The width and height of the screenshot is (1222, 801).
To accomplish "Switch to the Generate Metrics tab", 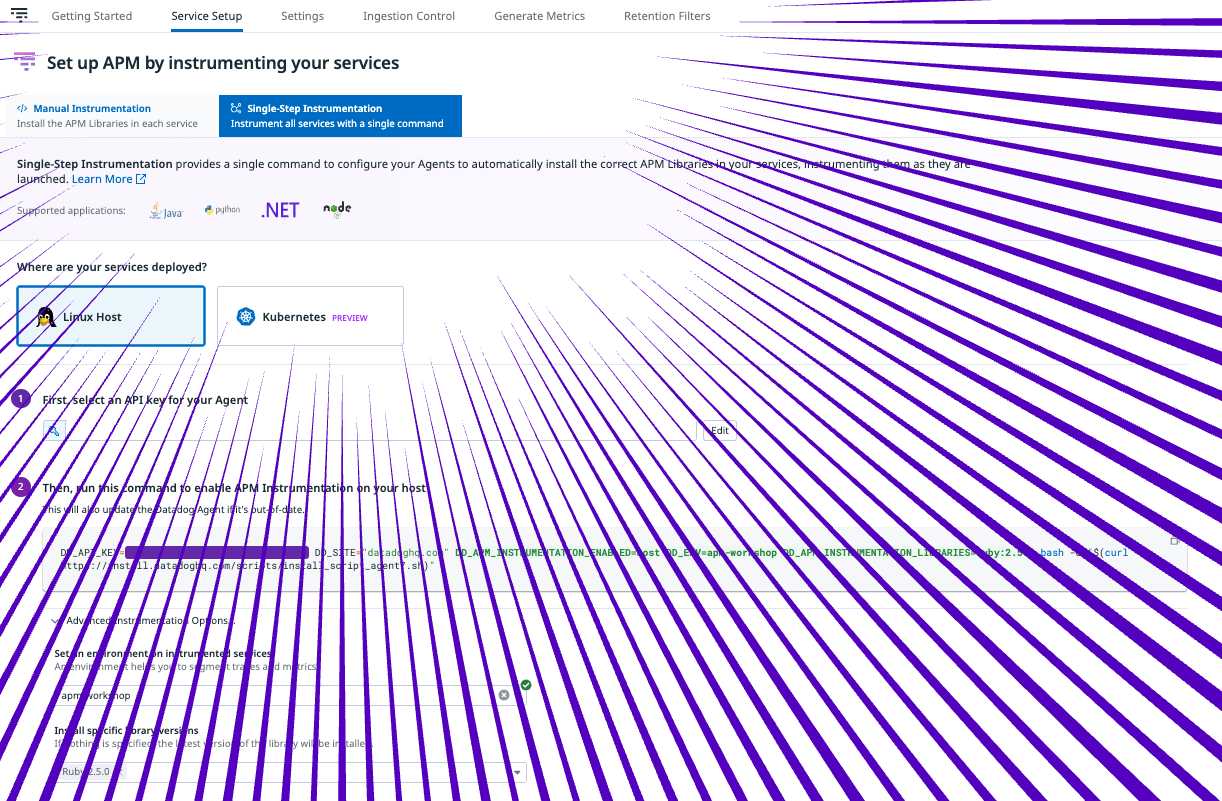I will [x=540, y=16].
